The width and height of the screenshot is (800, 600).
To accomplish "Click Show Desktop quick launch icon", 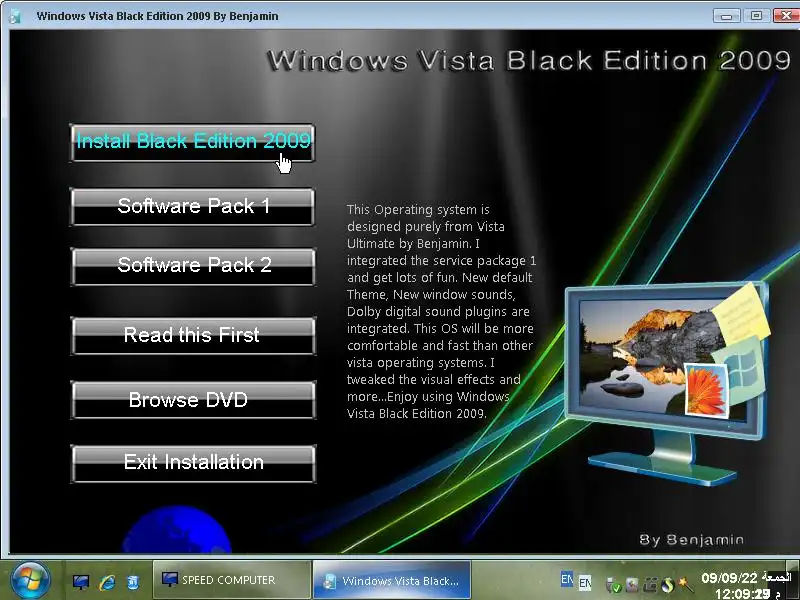I will tap(81, 582).
